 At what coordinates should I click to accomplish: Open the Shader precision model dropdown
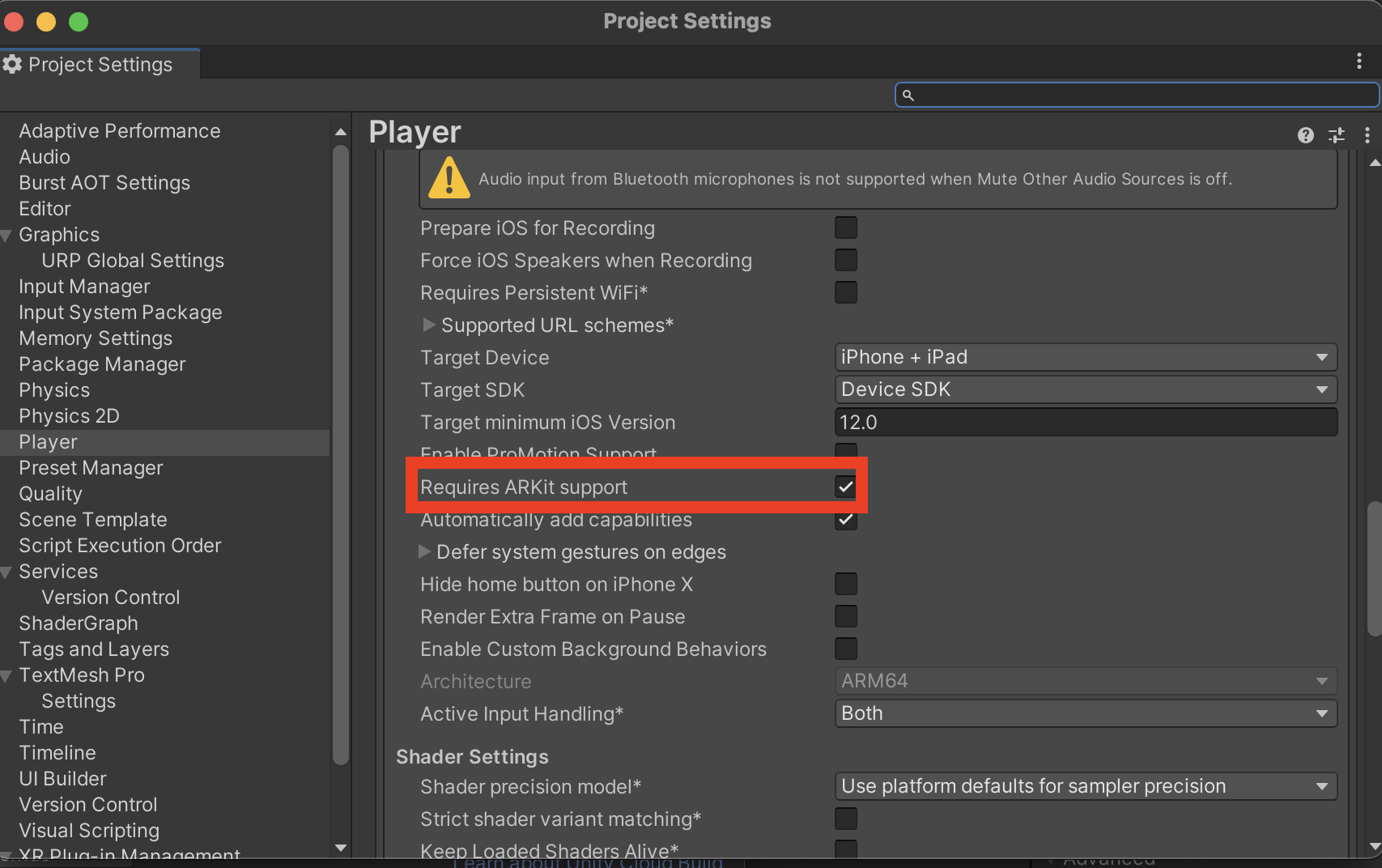[x=1086, y=786]
